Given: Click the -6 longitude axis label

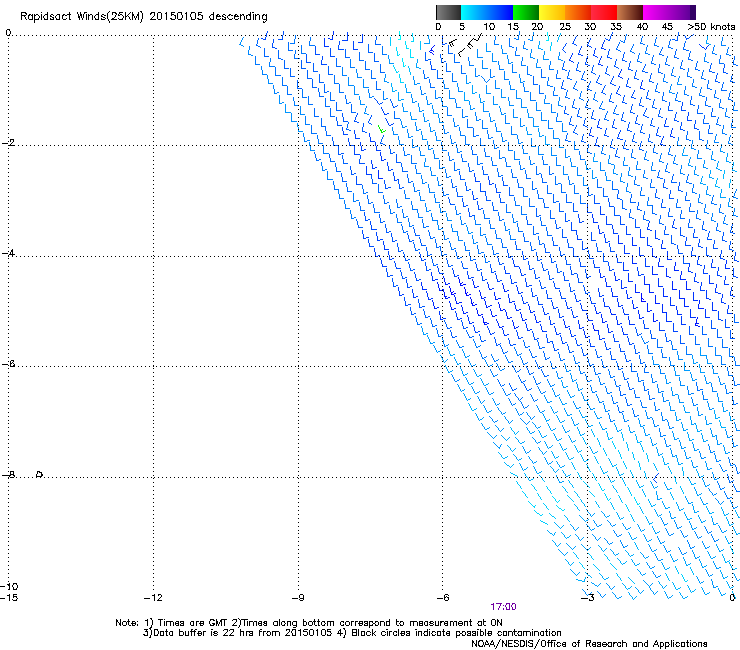Looking at the screenshot, I should point(442,598).
